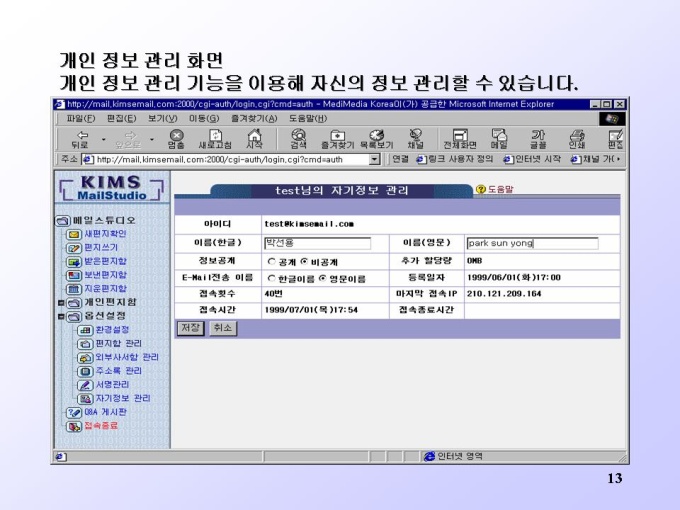Screen dimensions: 680x510
Task: Select 한글이름 radio for E-Mail전송 이름
Action: (271, 278)
